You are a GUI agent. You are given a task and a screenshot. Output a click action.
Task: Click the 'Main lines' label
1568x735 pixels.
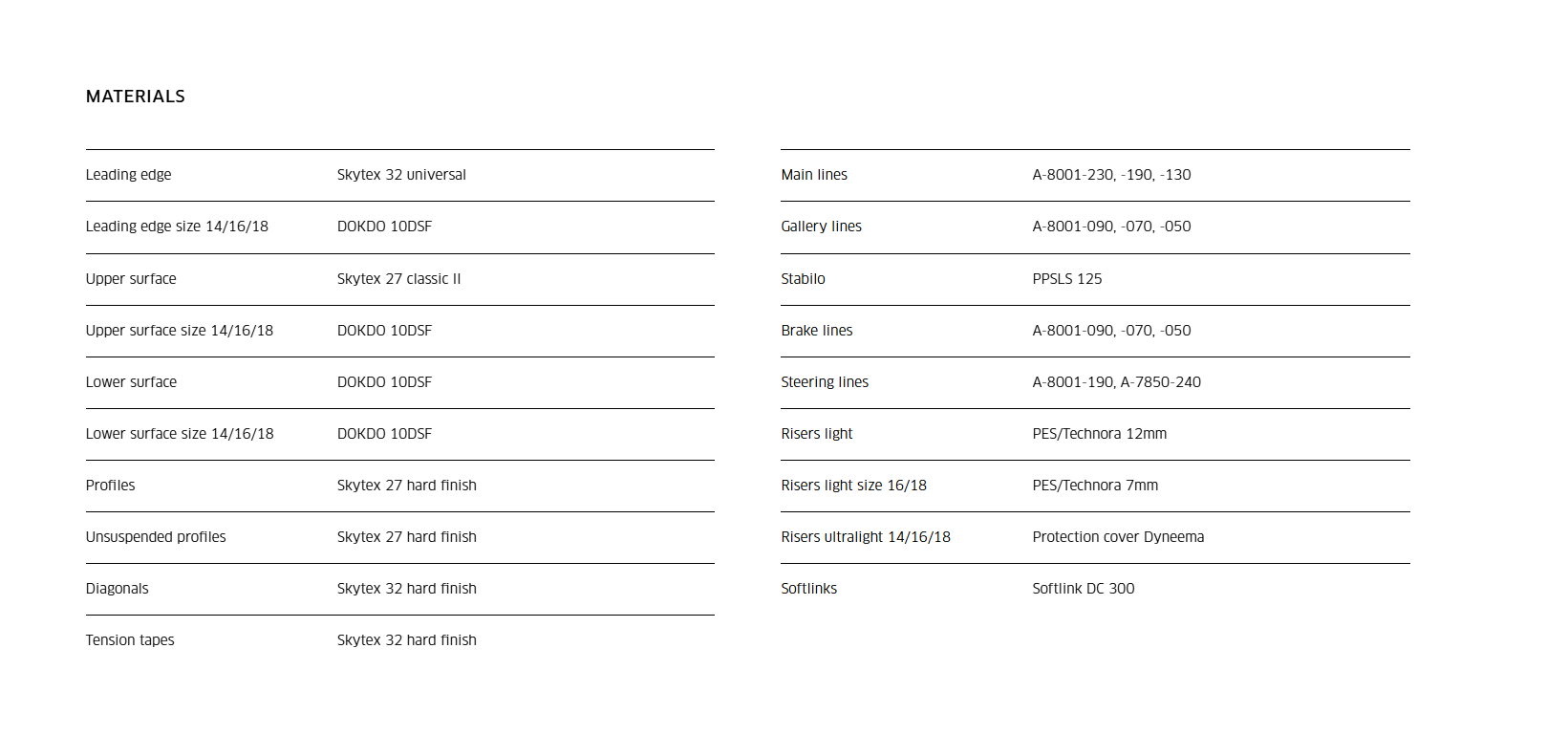[x=814, y=175]
